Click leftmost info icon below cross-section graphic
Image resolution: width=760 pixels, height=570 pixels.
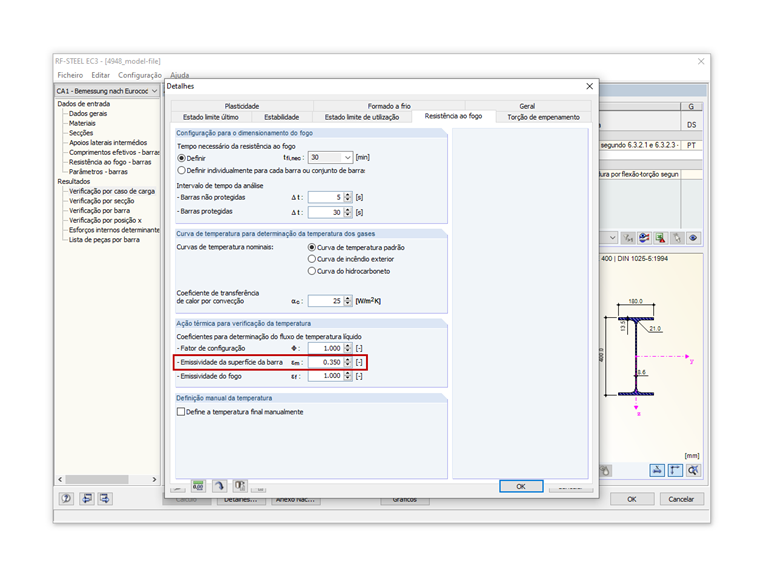605,470
